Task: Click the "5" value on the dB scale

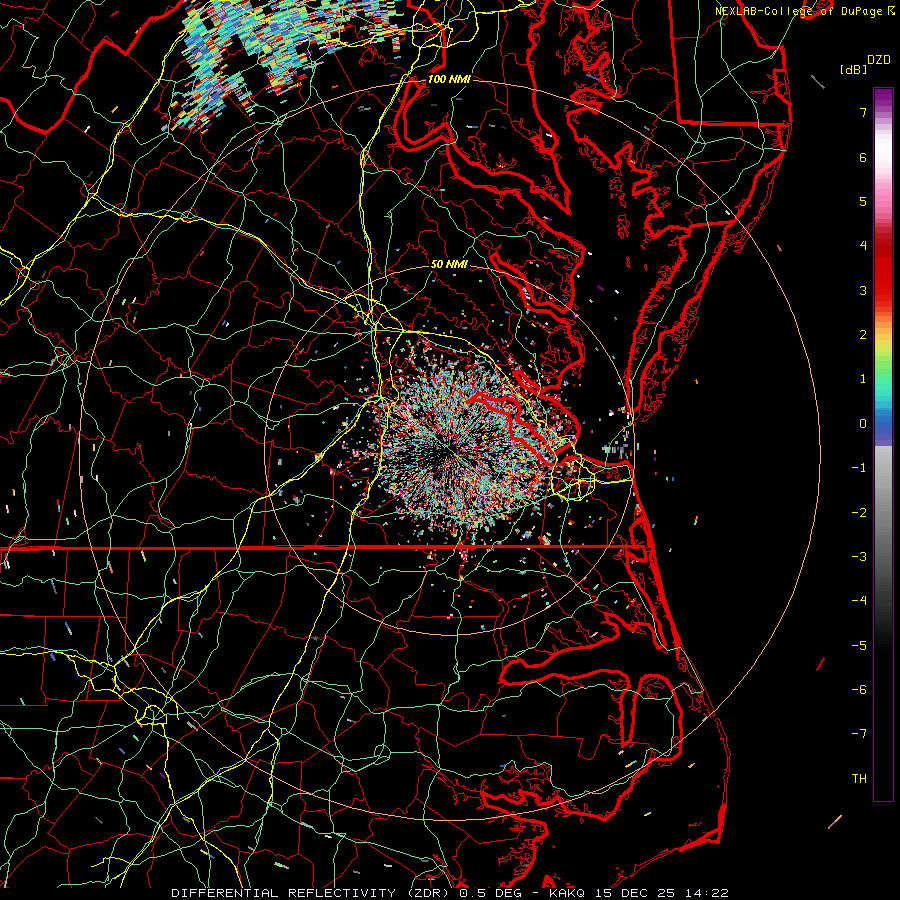Action: point(863,201)
